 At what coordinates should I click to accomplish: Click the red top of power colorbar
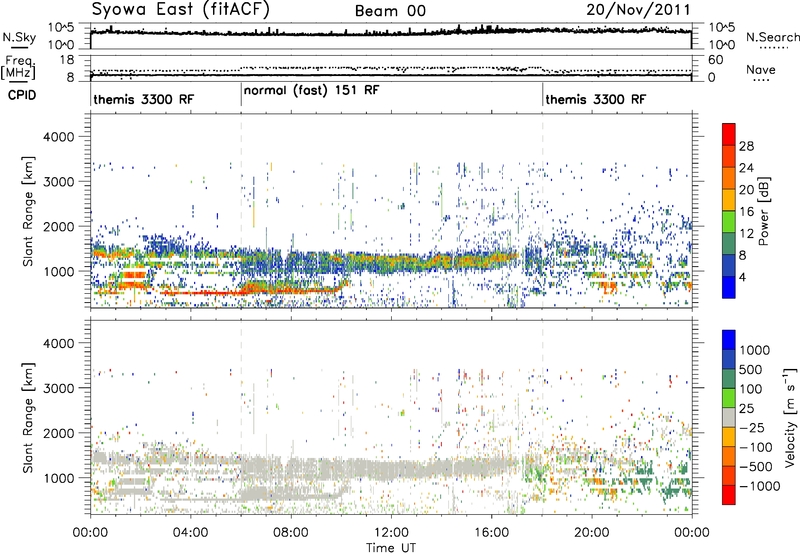(729, 134)
